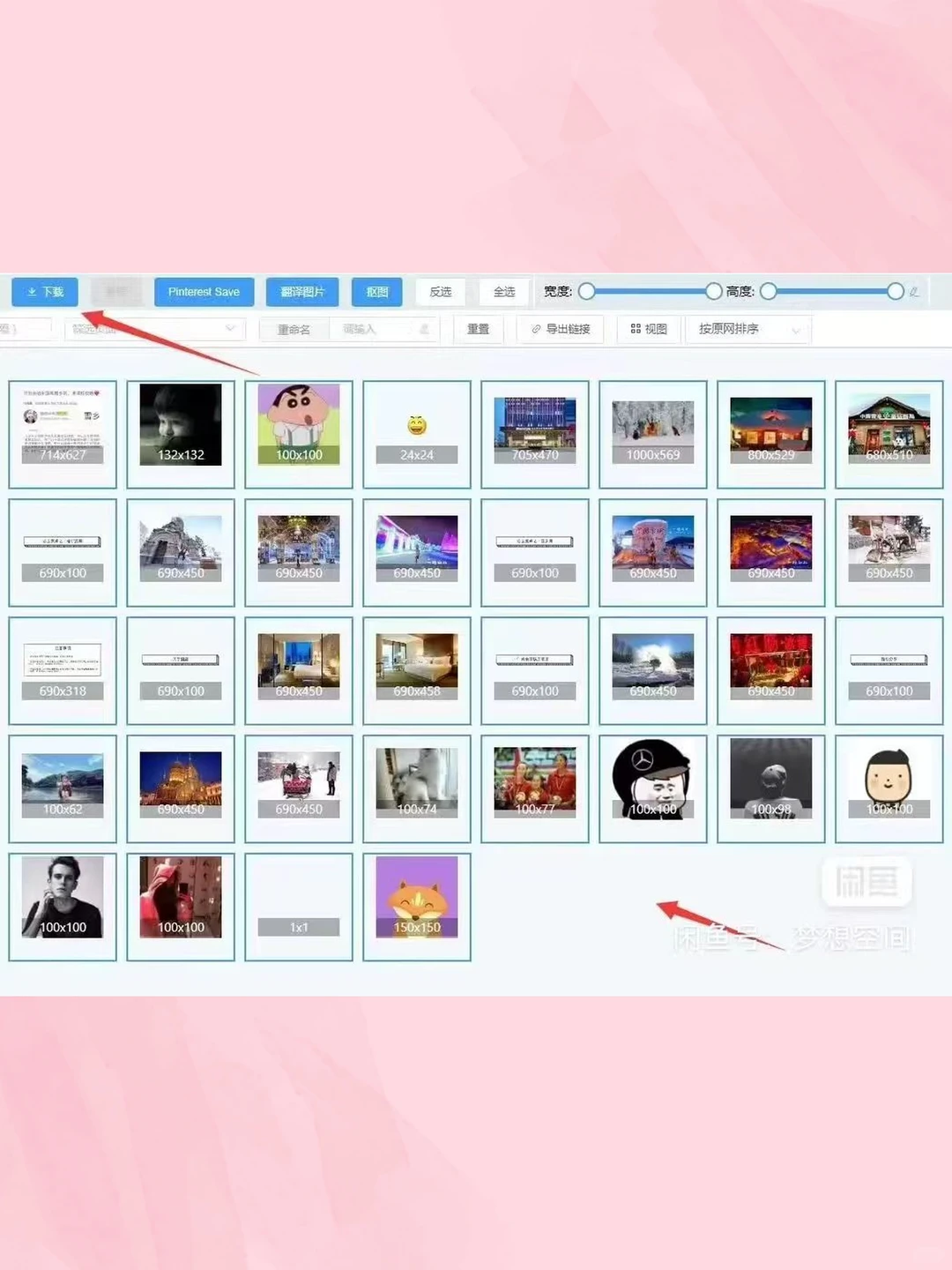Select the purple ice tunnel thumbnail
Viewport: 952px width, 1270px height.
tap(417, 552)
